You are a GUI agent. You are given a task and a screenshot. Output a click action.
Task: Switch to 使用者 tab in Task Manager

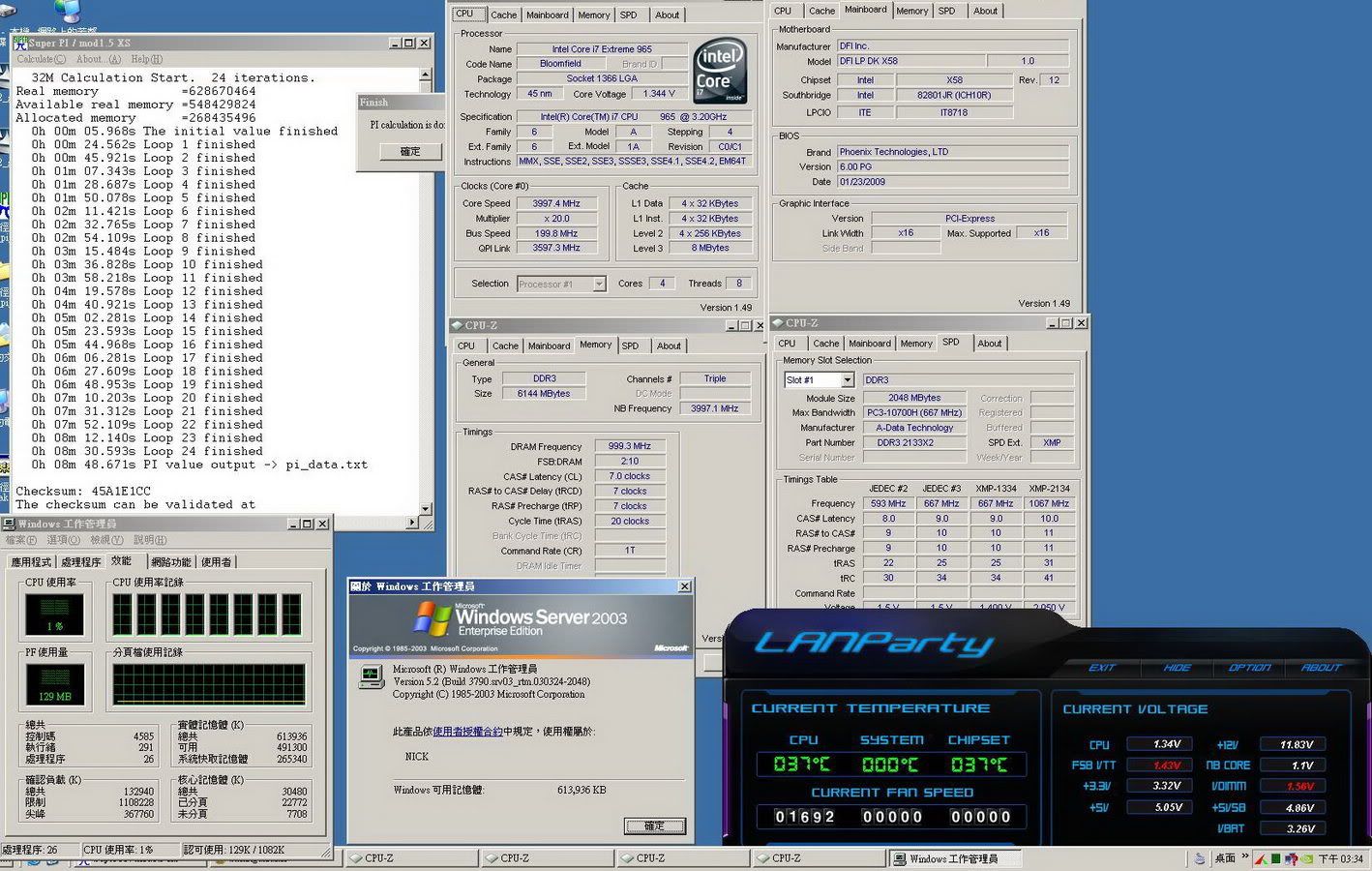(x=217, y=562)
